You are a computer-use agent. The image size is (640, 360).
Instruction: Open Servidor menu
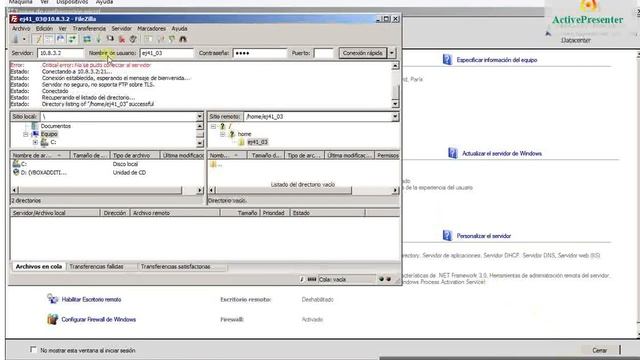pos(121,29)
